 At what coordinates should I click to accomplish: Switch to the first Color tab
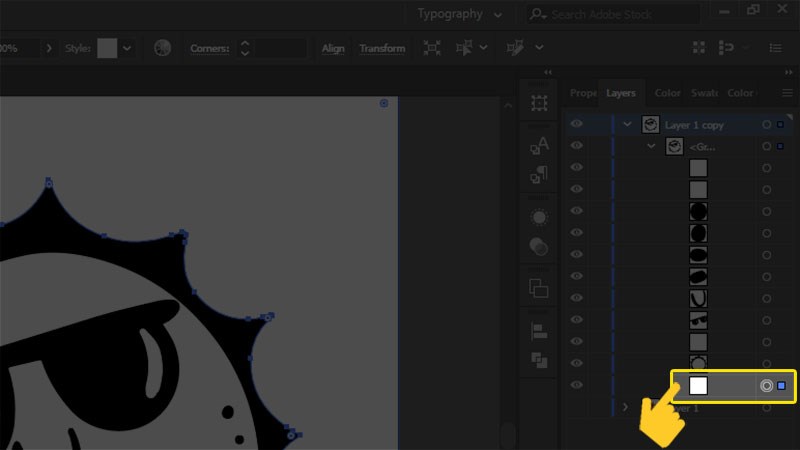tap(667, 93)
